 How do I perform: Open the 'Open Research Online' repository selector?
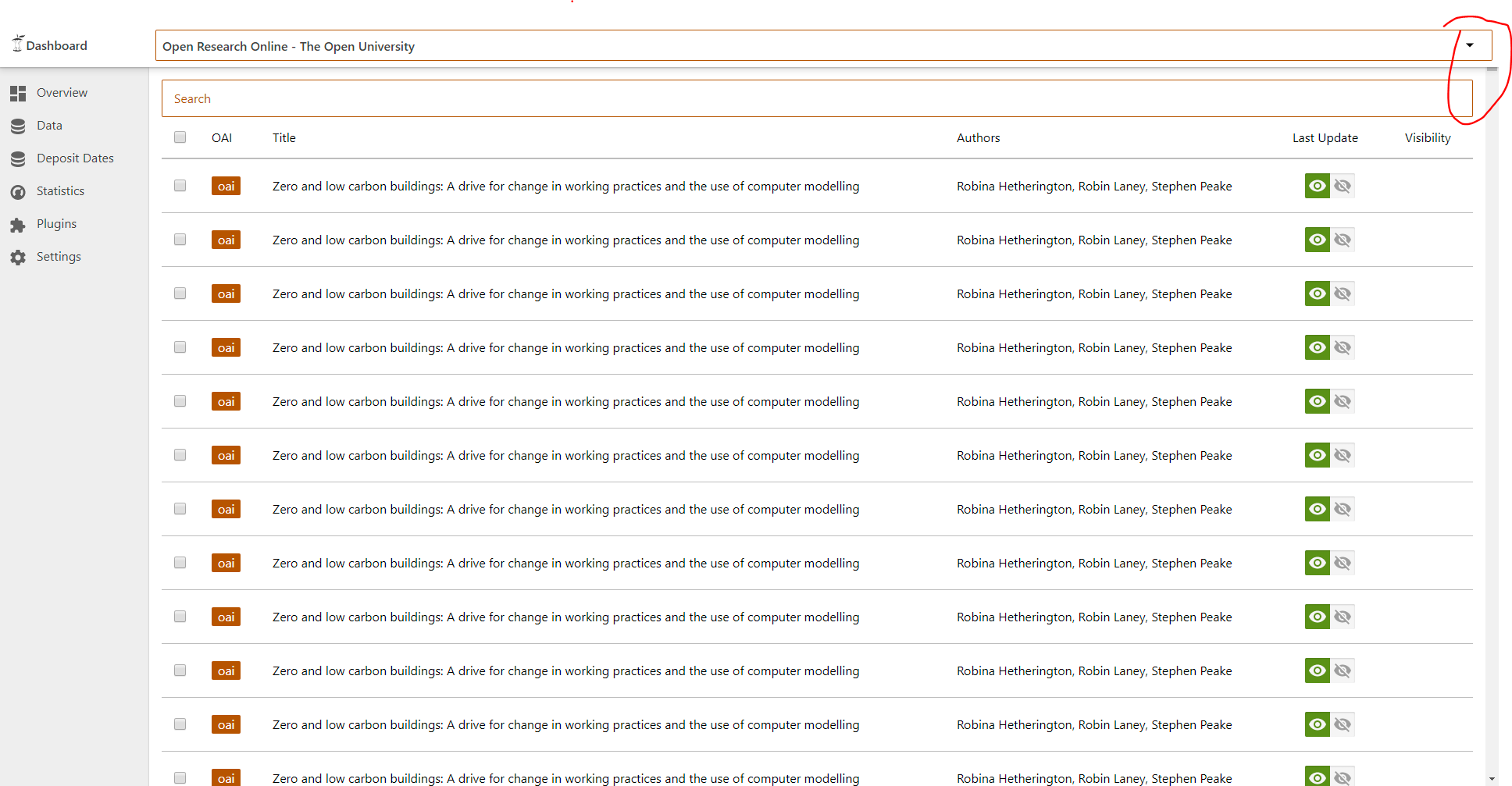pos(547,46)
